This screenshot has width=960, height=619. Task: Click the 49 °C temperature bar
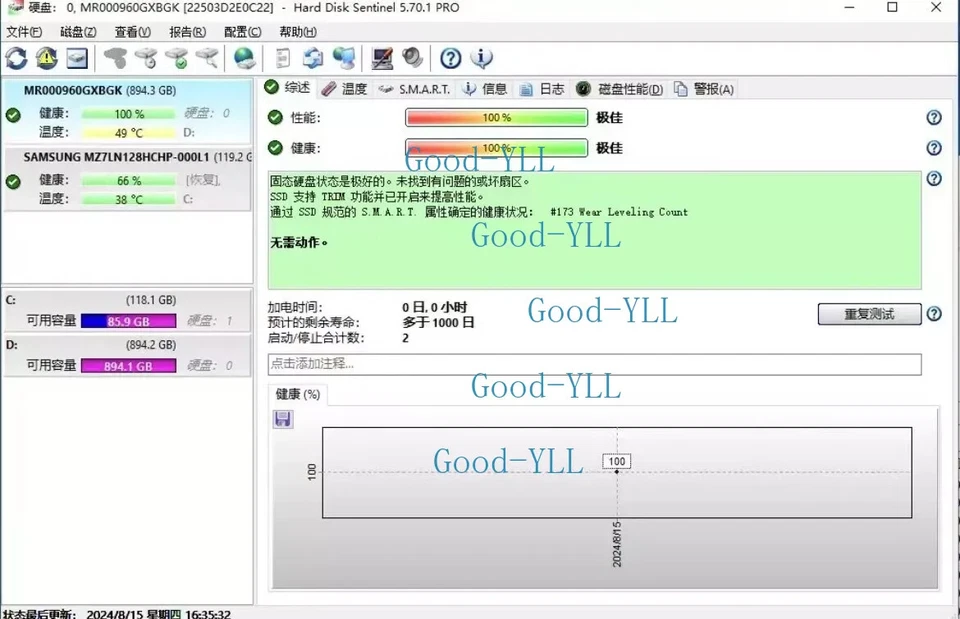click(129, 133)
